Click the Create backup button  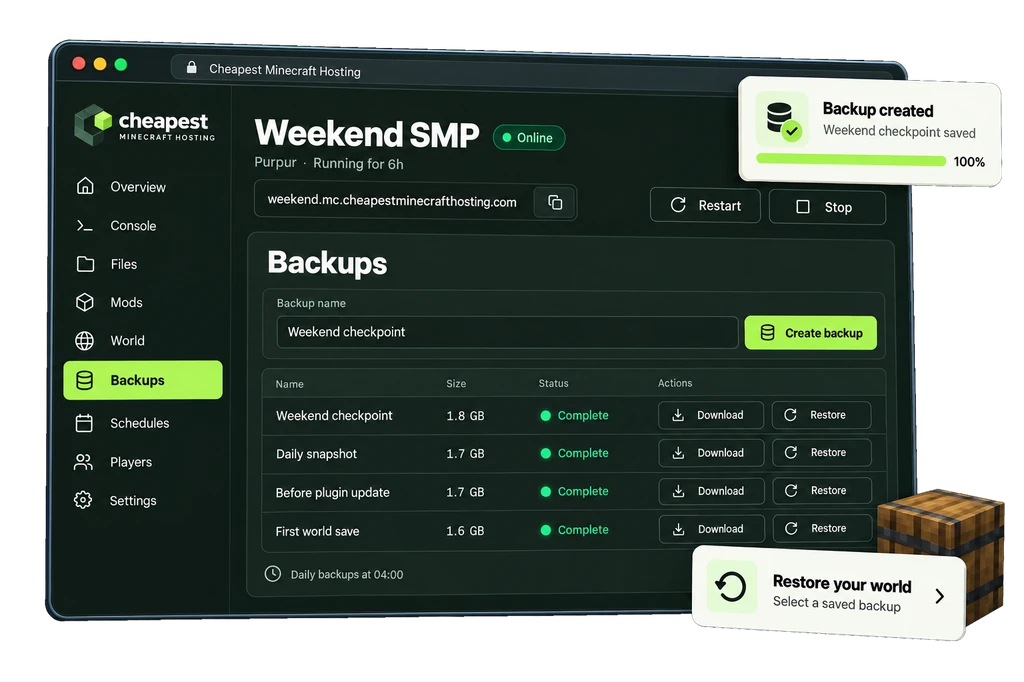pos(810,333)
